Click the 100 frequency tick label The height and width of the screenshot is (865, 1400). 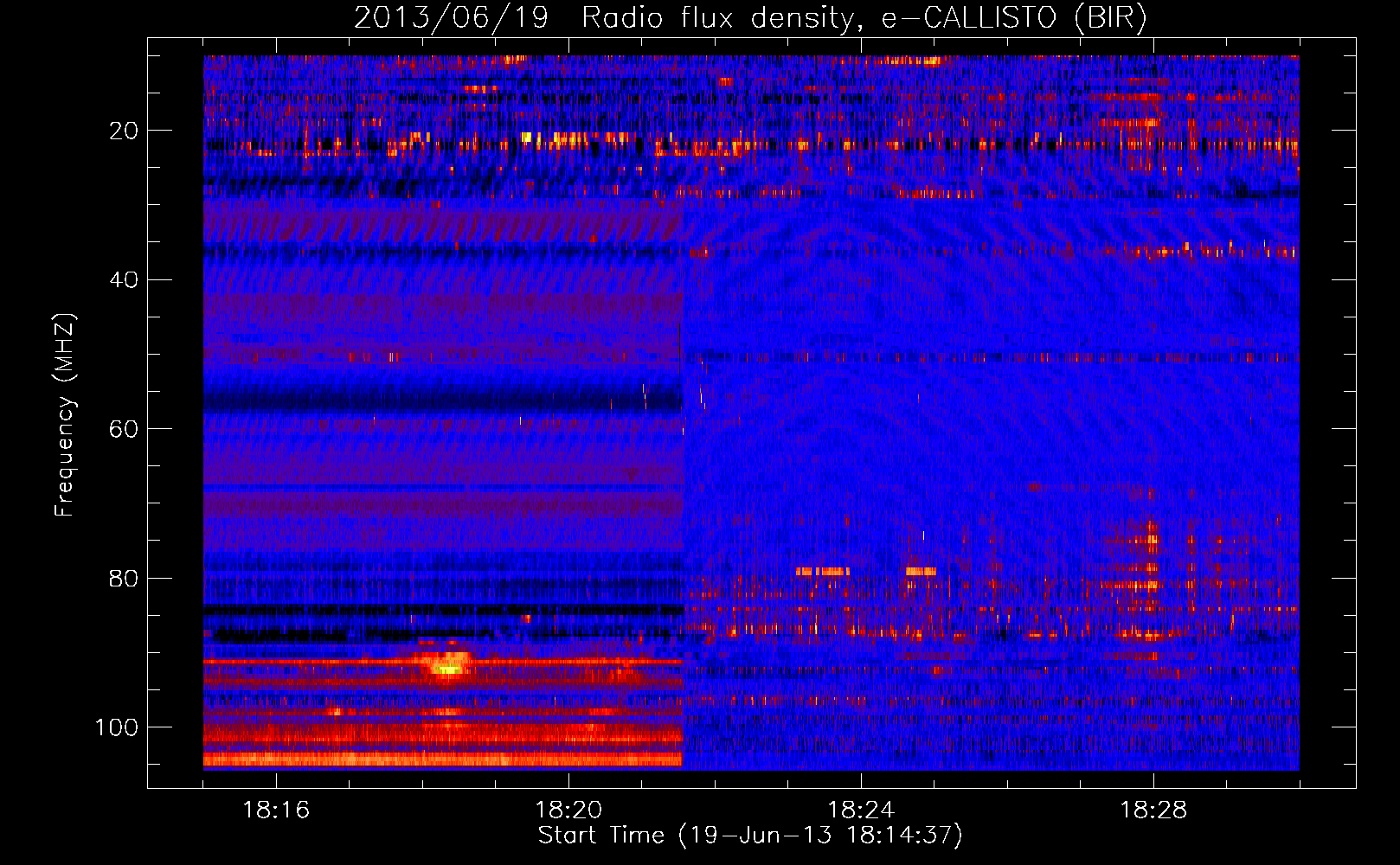coord(117,727)
